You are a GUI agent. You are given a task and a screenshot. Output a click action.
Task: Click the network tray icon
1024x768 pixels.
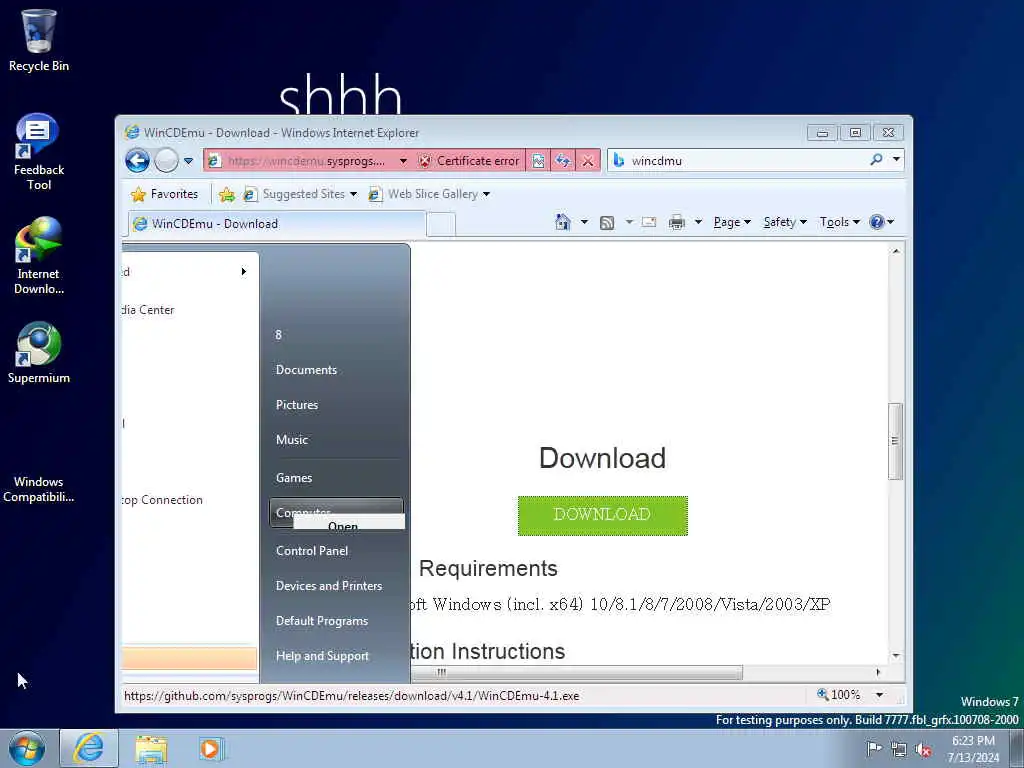click(899, 750)
